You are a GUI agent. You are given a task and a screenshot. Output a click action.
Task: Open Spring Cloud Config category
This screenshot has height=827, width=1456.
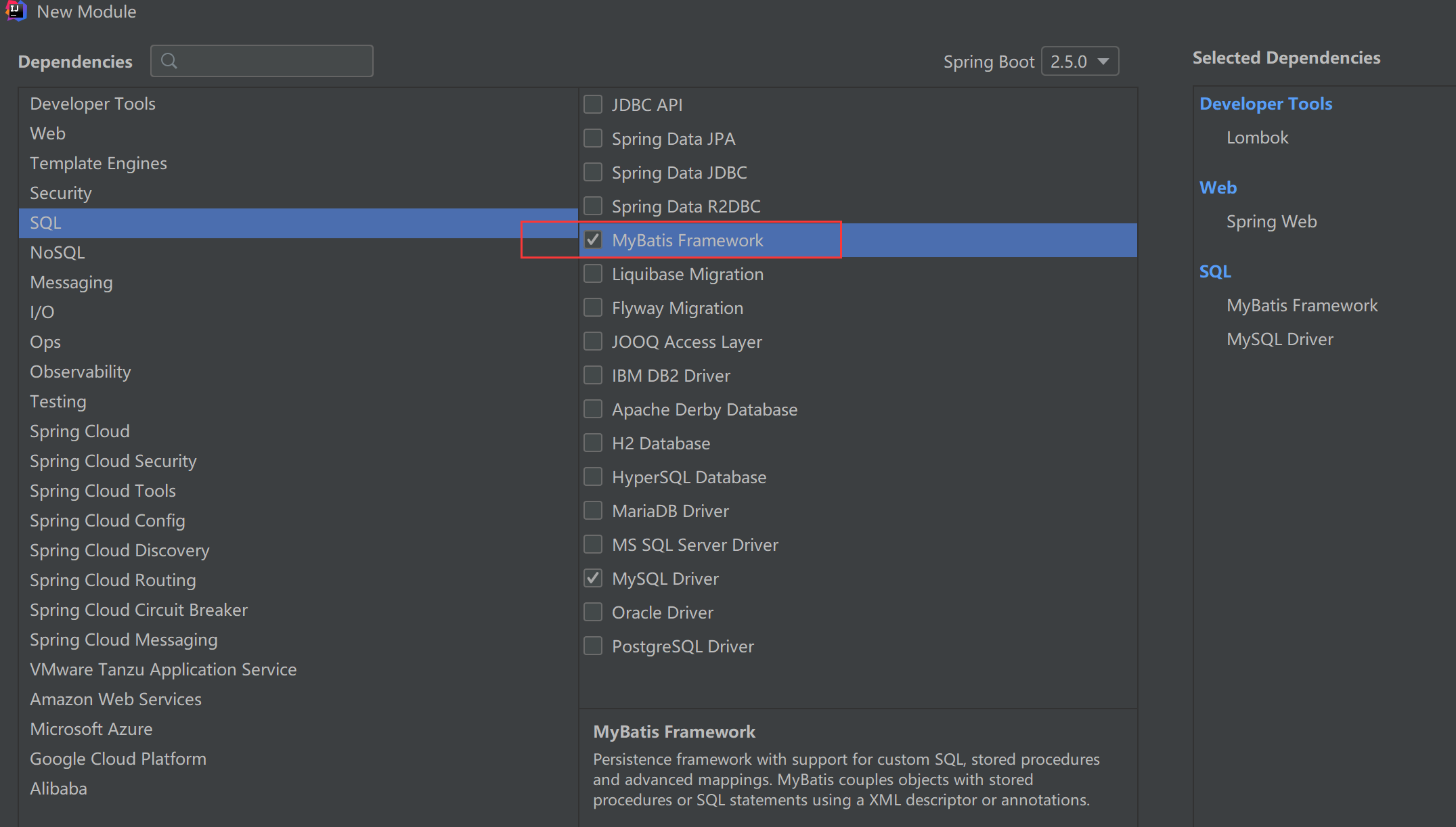299,520
